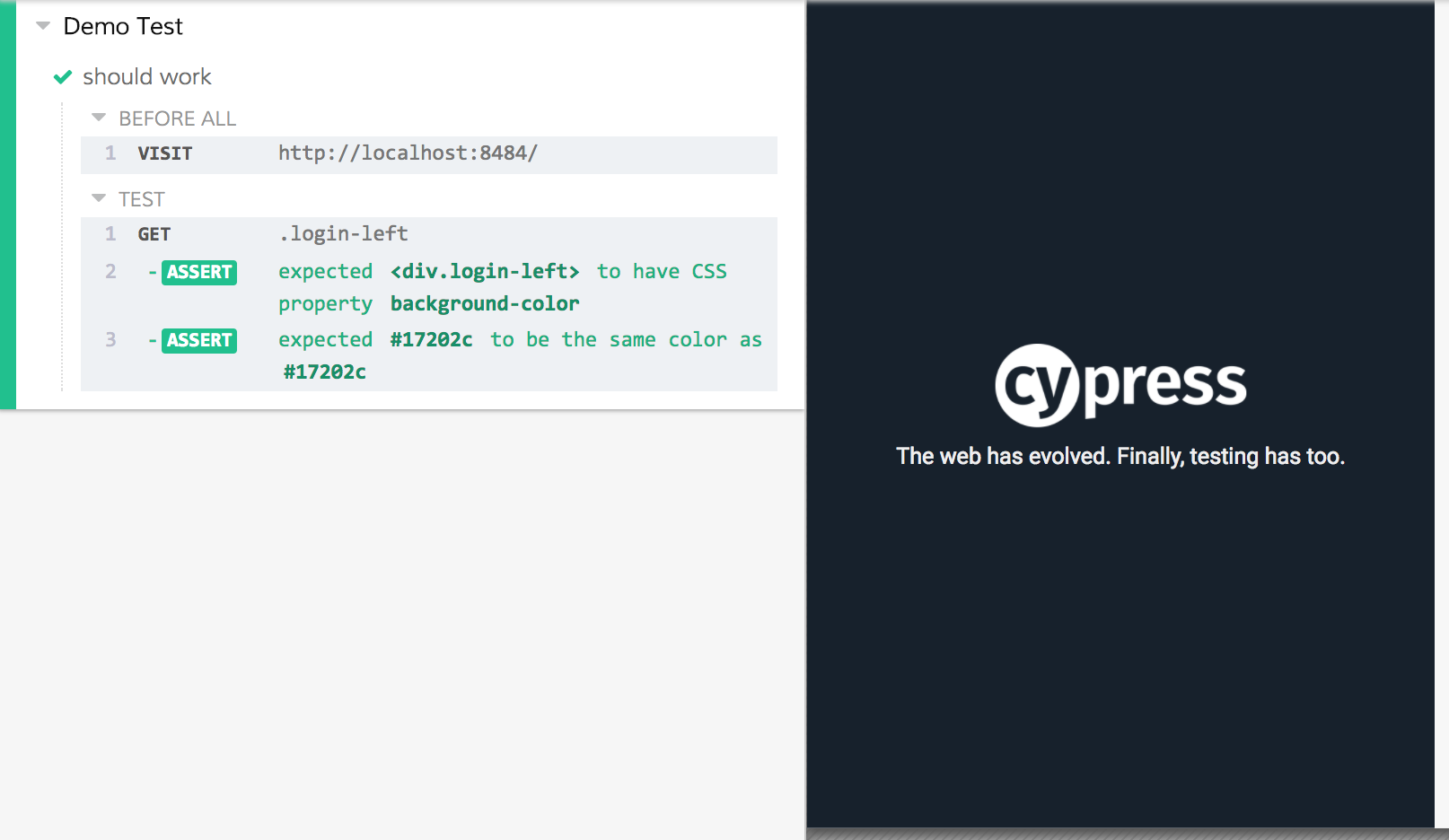The width and height of the screenshot is (1449, 840).
Task: Click the Cypress logo on the dark panel
Action: pos(1121,384)
